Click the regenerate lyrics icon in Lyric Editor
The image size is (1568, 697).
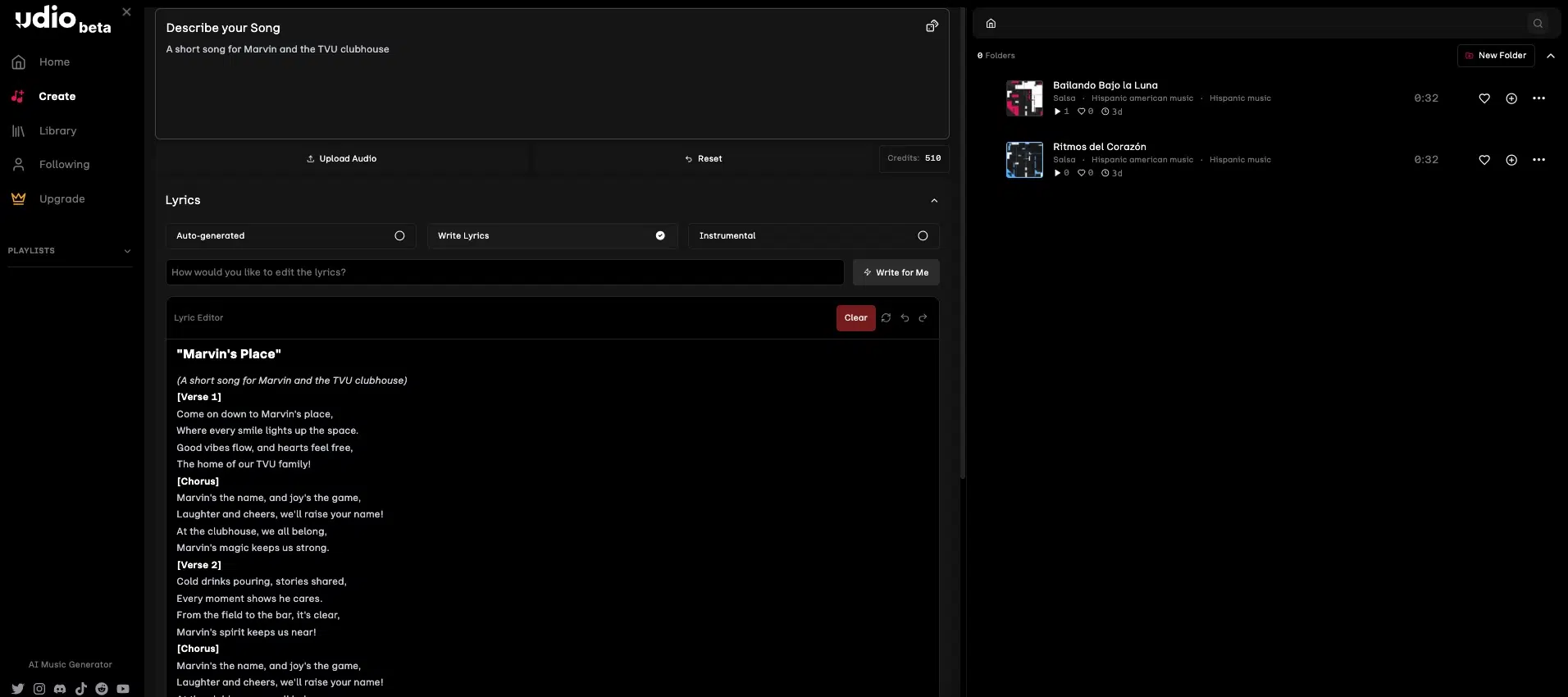(886, 318)
